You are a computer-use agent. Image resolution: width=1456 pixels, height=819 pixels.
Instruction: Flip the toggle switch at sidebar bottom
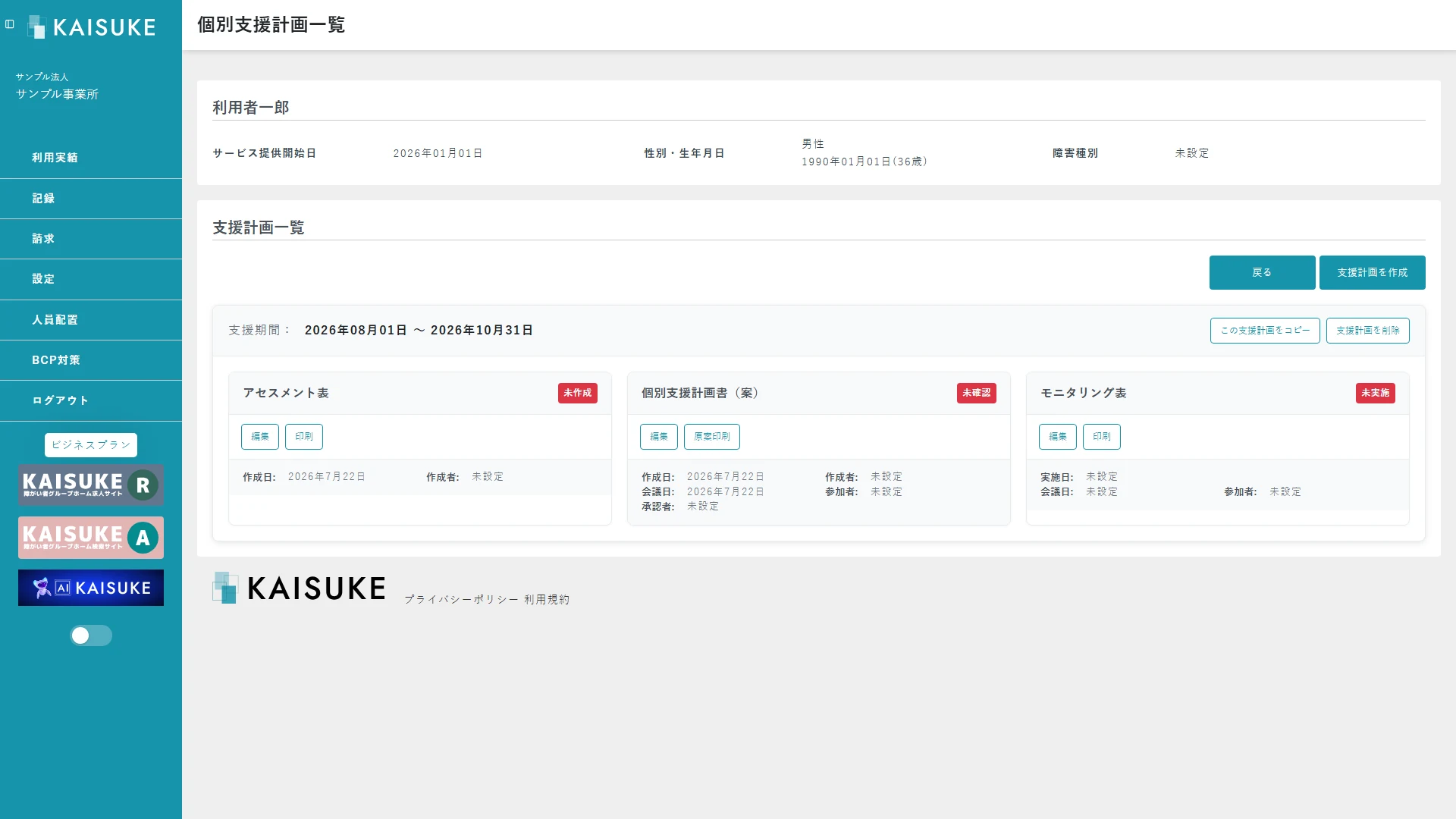click(91, 635)
